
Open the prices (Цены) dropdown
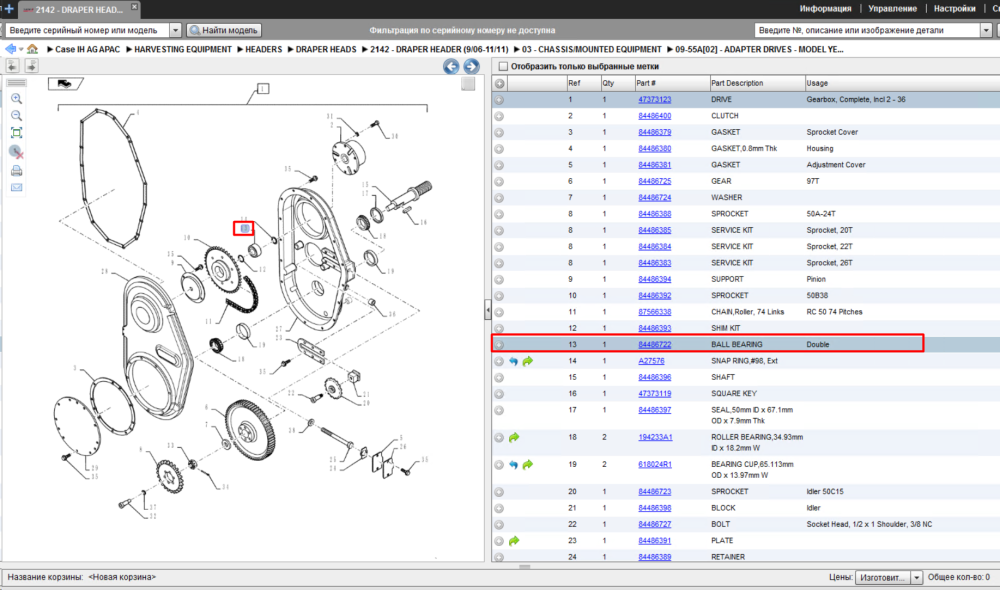click(916, 577)
